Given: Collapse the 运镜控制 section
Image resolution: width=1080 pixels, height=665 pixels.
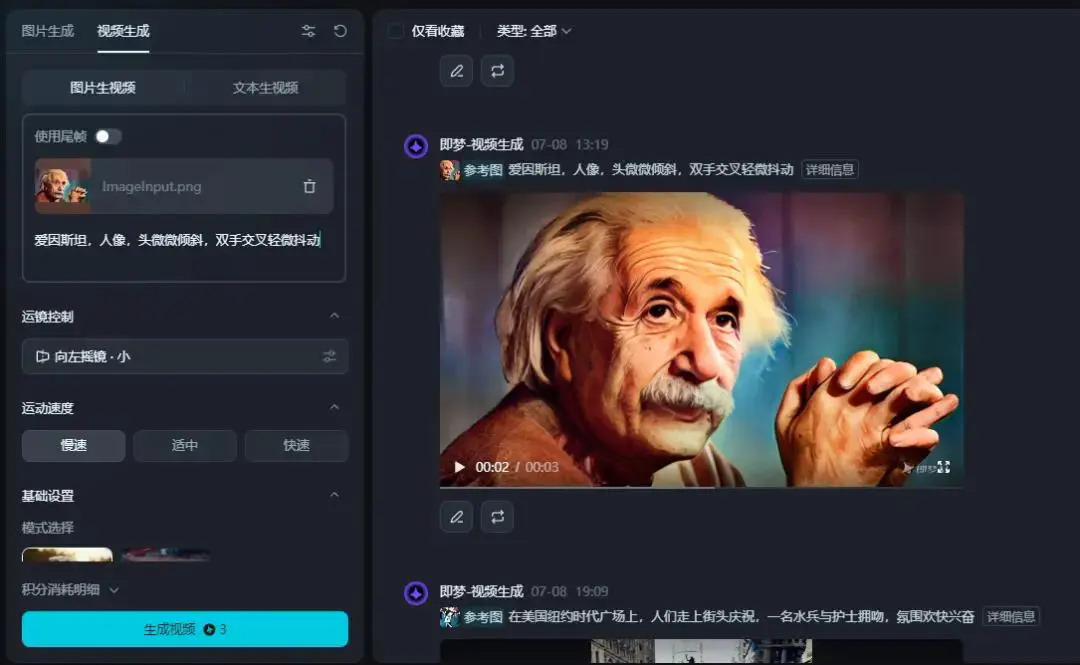Looking at the screenshot, I should [x=334, y=316].
